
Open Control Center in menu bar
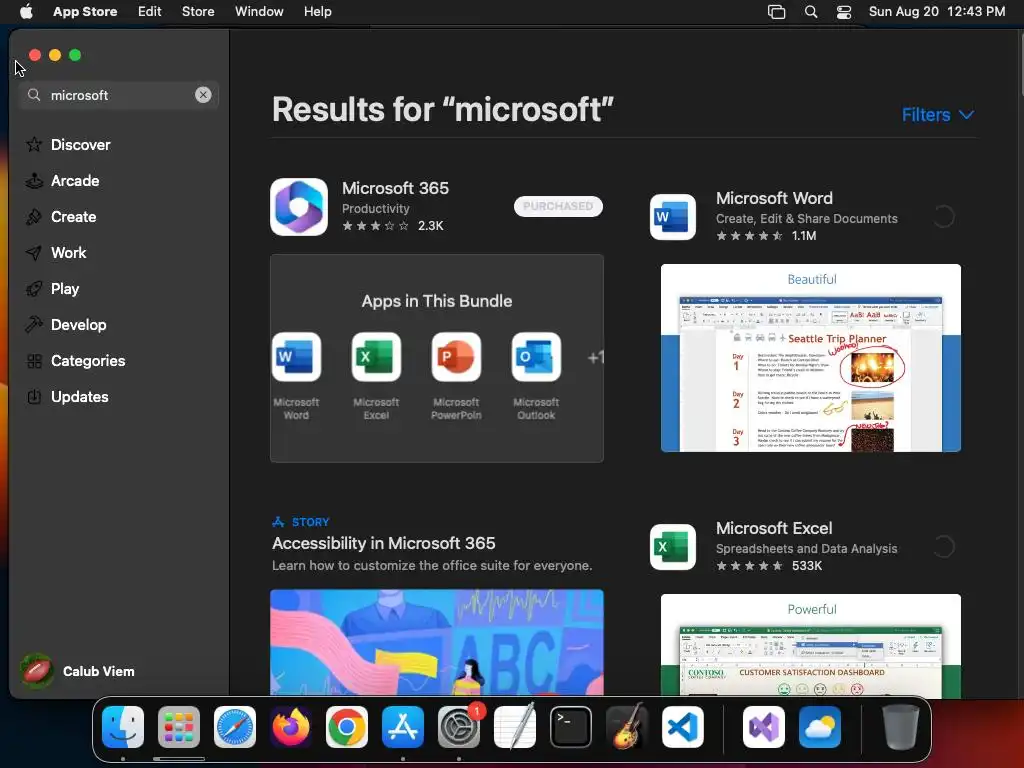(x=844, y=12)
